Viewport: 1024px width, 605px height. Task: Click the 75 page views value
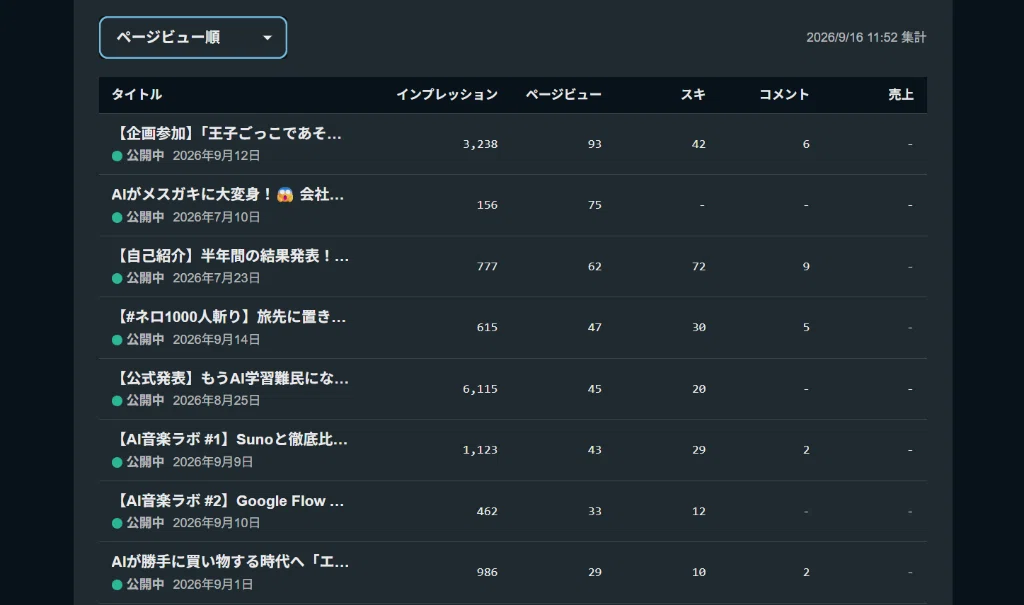594,205
